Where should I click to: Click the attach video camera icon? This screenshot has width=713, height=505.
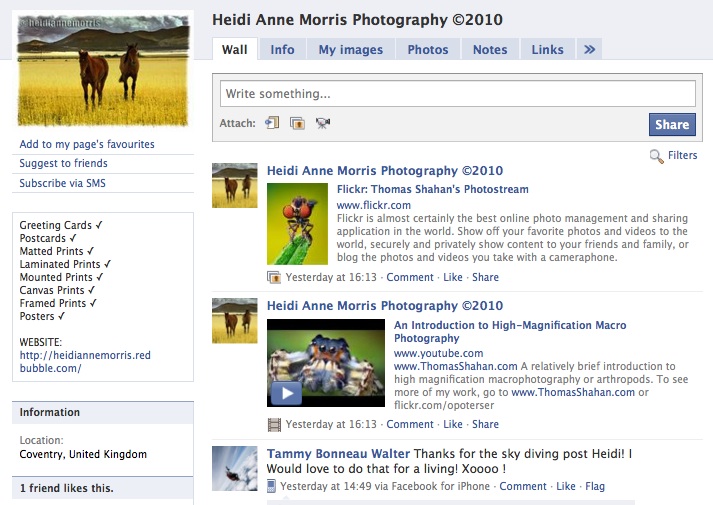coord(323,123)
